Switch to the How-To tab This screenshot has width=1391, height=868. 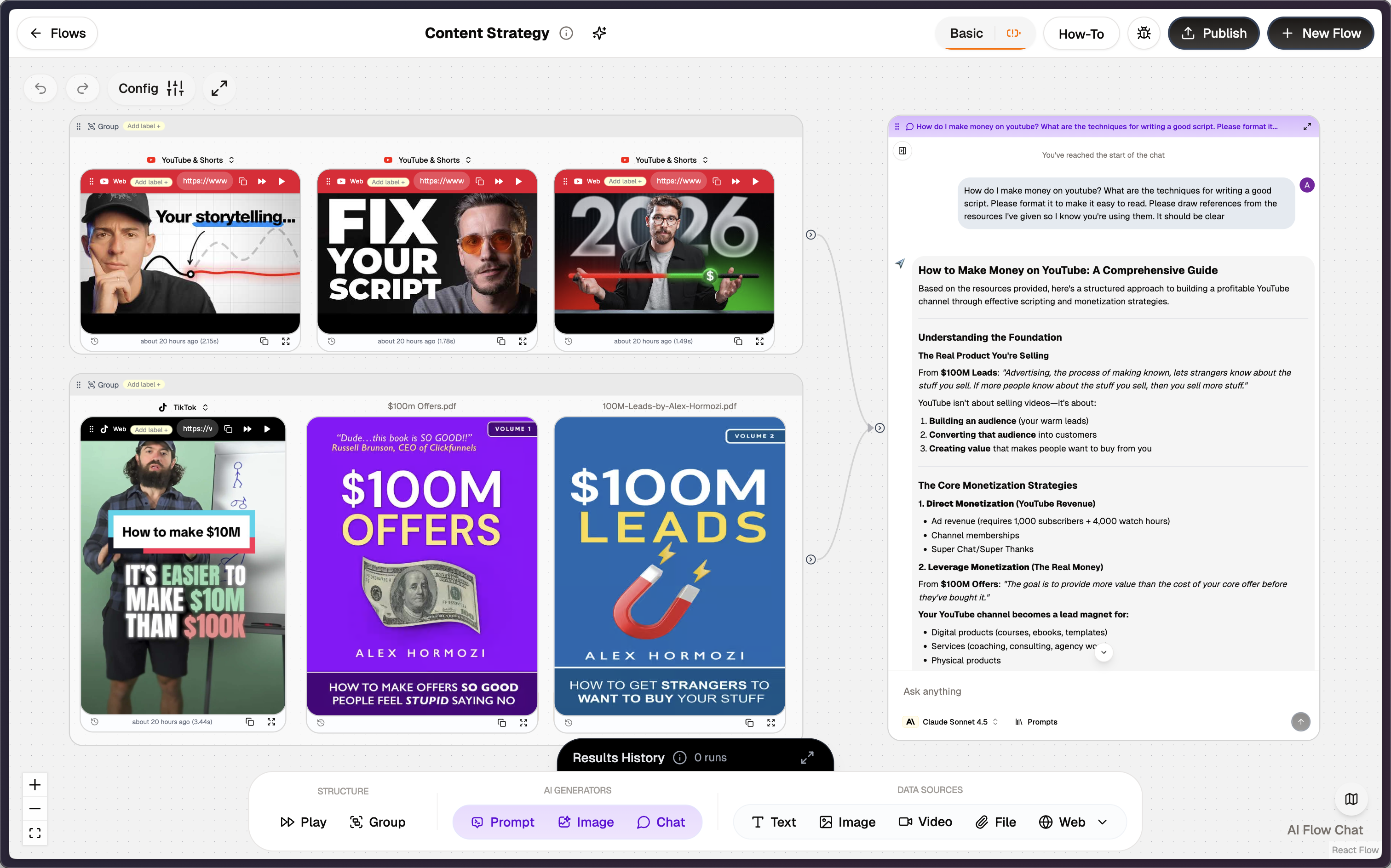click(1081, 33)
